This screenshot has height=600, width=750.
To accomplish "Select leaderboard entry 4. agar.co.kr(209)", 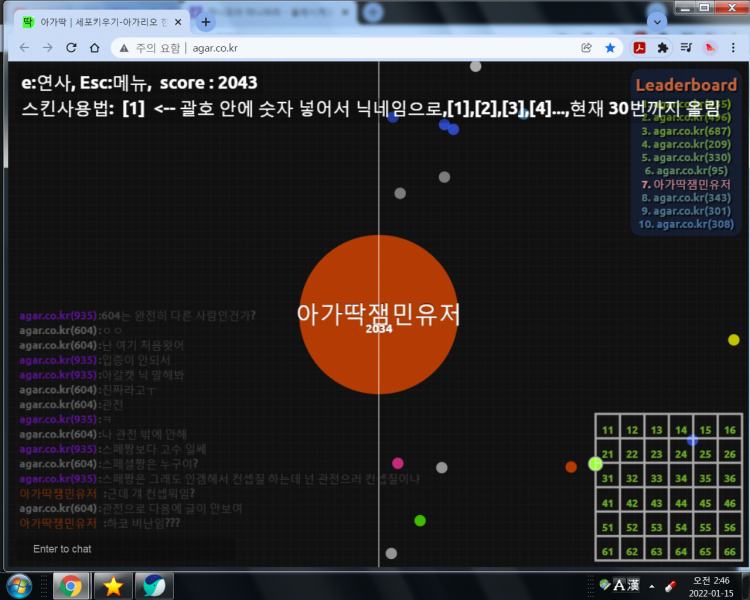I will click(686, 144).
